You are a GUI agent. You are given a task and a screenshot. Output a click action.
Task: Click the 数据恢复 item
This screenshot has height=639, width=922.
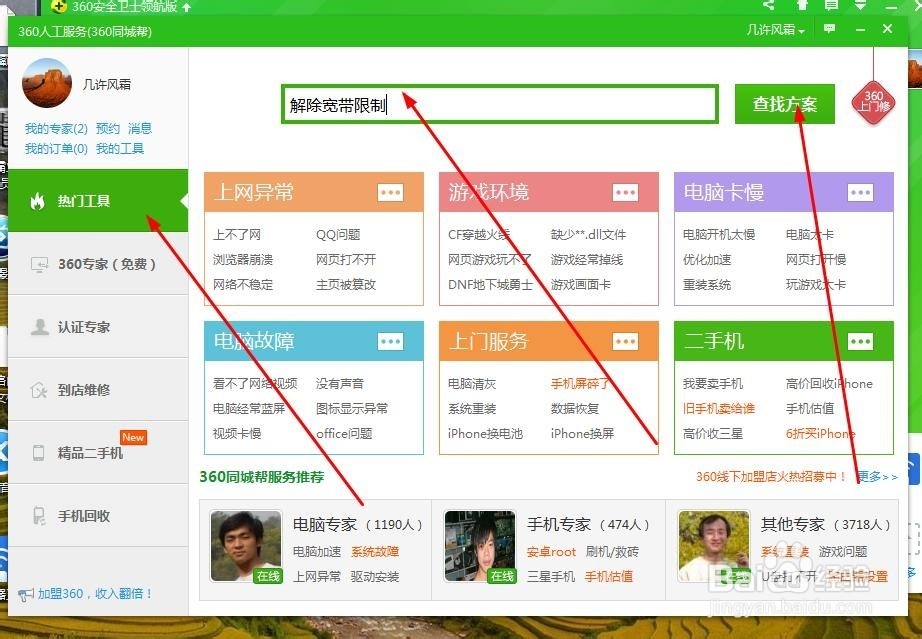(575, 408)
